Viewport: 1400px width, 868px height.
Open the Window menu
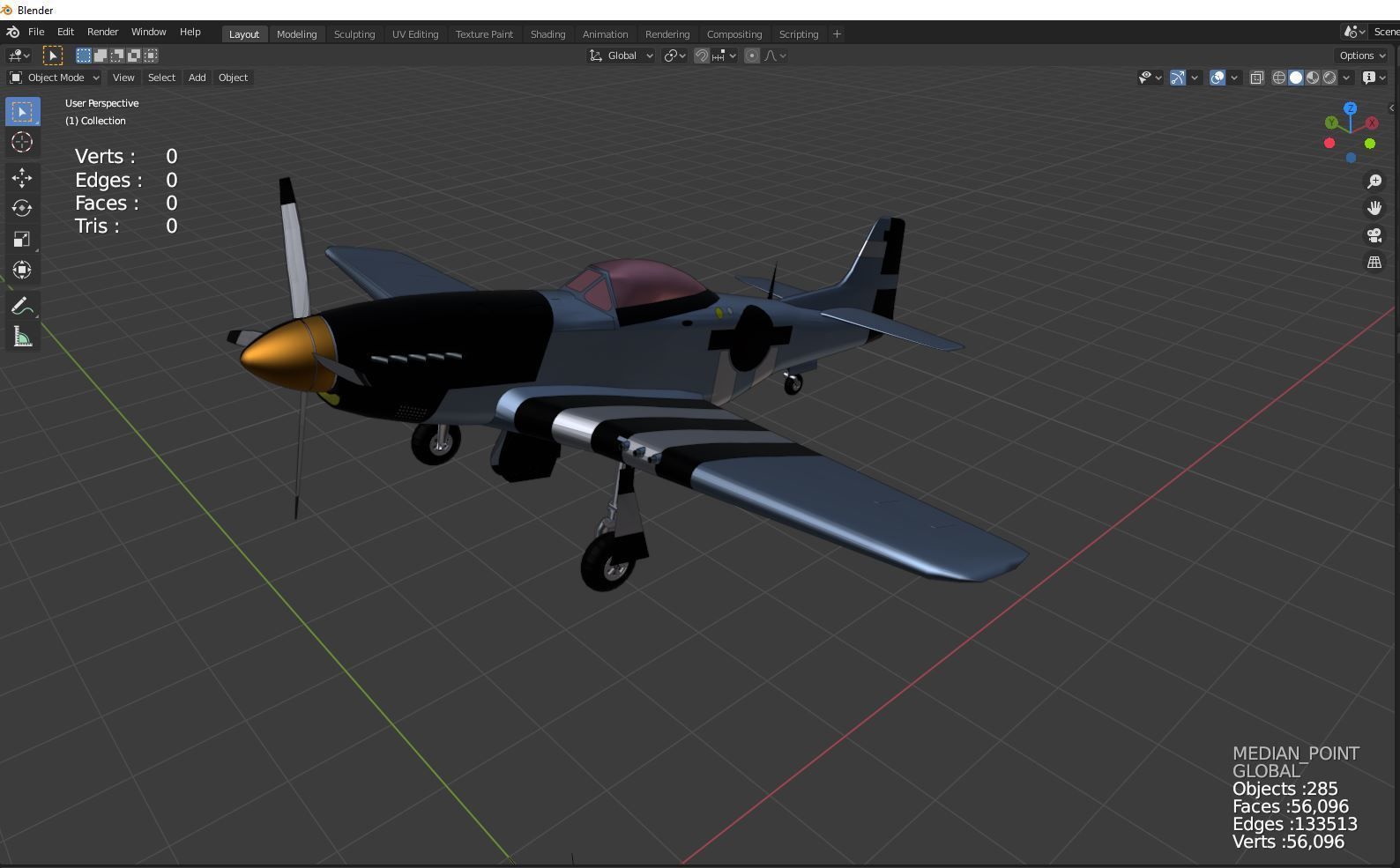(x=148, y=32)
